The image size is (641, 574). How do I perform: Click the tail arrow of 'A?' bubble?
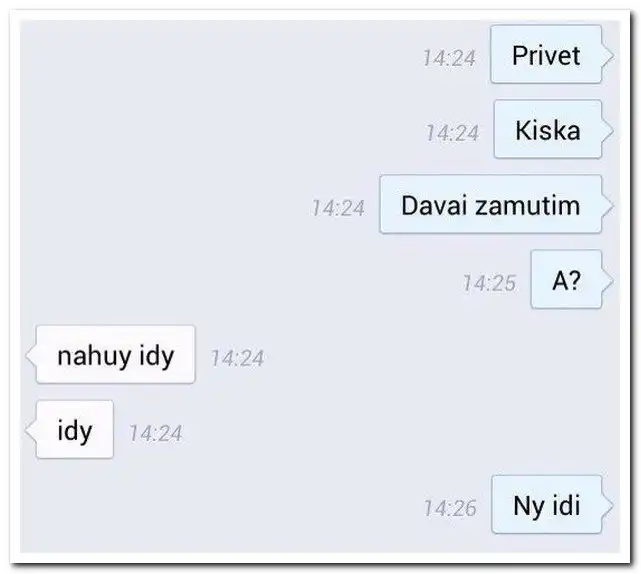(607, 280)
